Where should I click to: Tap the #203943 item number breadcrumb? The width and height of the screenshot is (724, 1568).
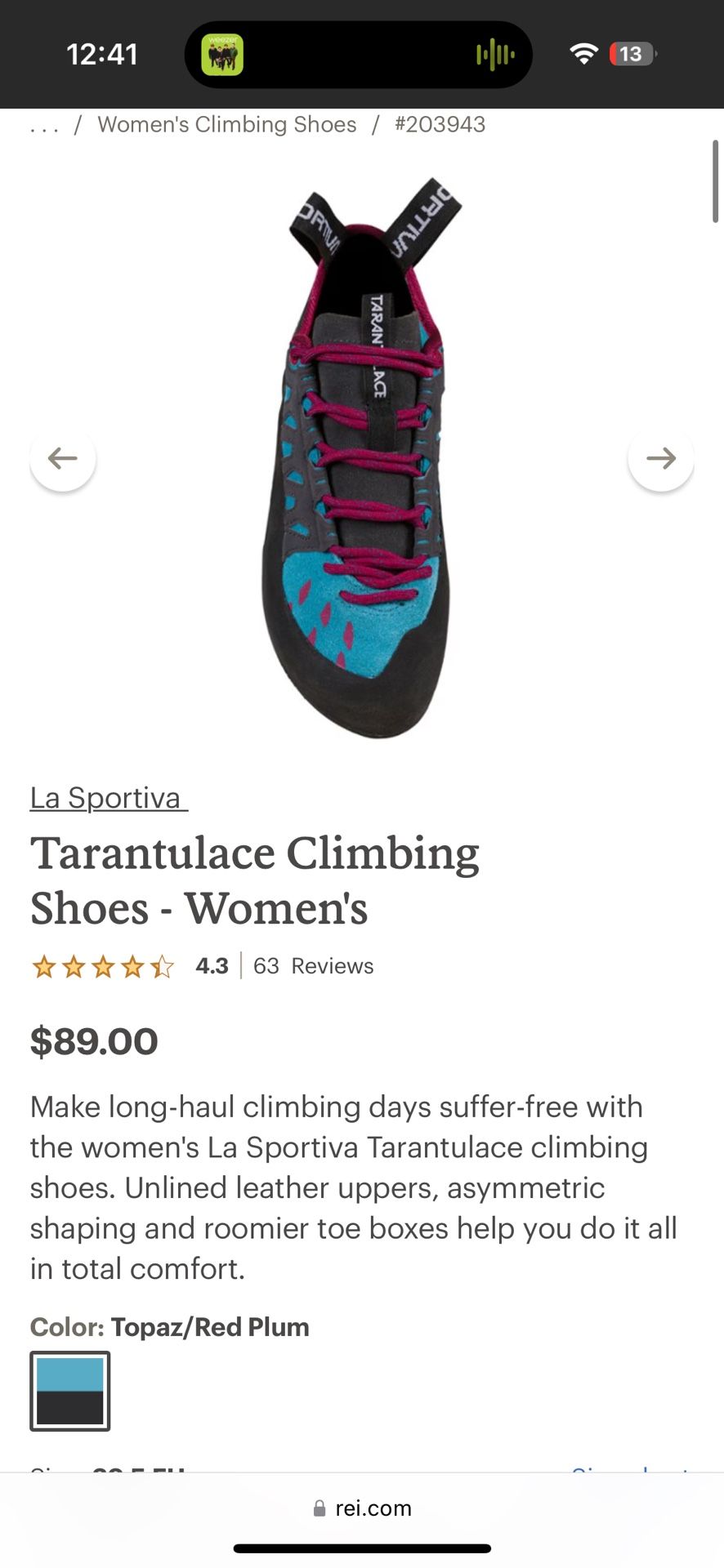(x=440, y=124)
